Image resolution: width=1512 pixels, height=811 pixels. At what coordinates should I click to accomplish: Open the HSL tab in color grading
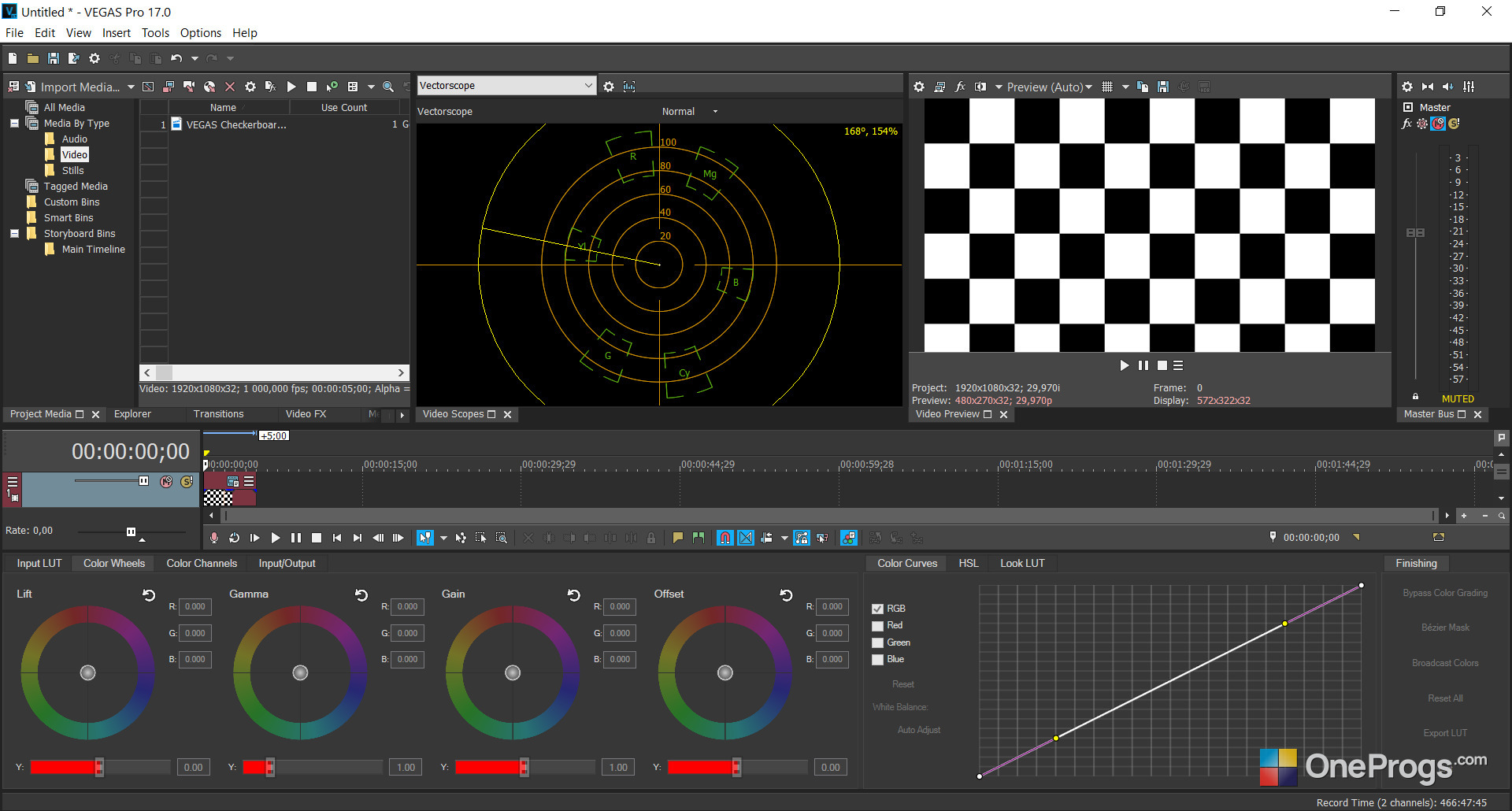tap(969, 563)
